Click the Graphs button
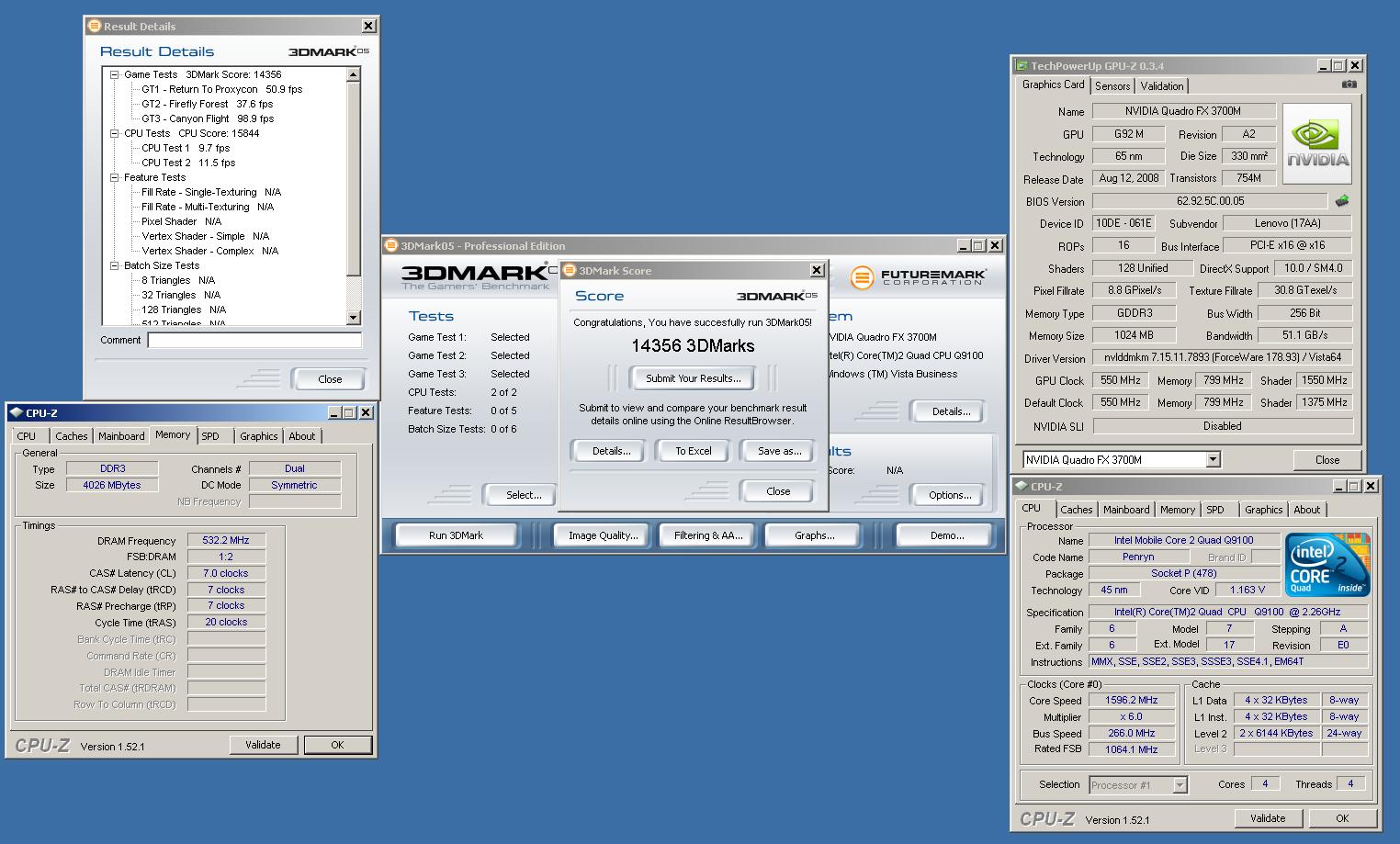 point(814,535)
